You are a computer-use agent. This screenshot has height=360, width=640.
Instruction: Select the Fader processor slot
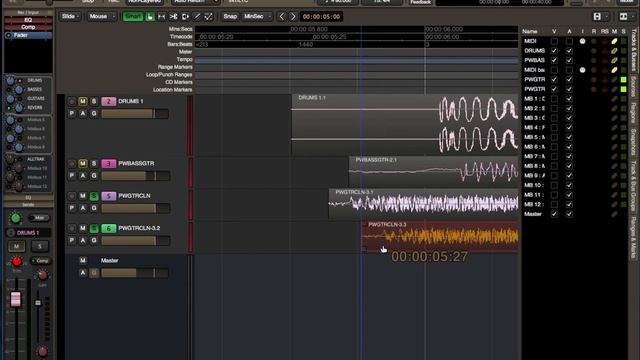[x=28, y=35]
